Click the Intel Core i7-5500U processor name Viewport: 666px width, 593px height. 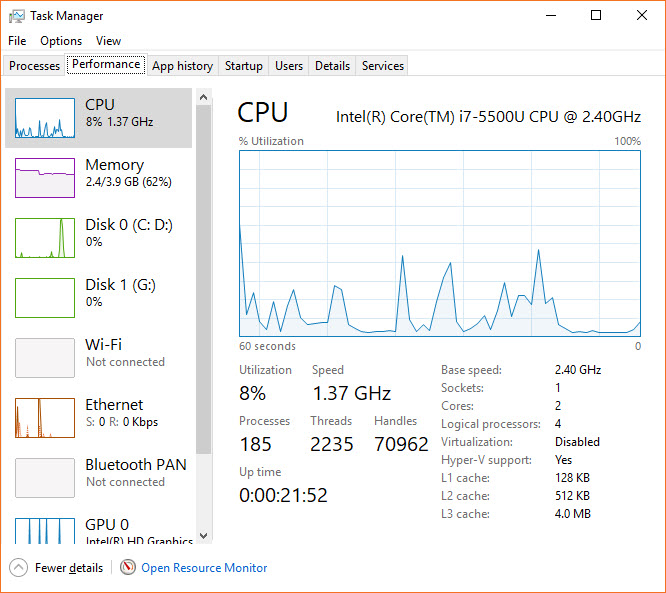488,117
